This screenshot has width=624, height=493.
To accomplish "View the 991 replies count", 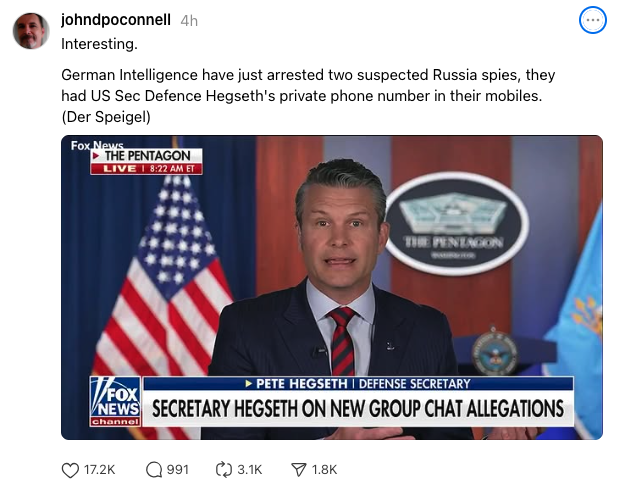I will pyautogui.click(x=177, y=470).
